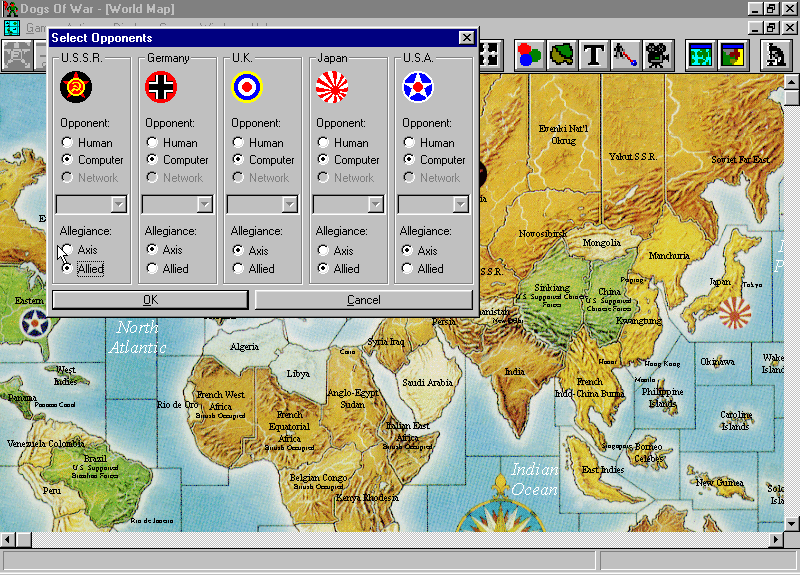Open the Germany network dropdown
The image size is (800, 575).
(x=205, y=205)
